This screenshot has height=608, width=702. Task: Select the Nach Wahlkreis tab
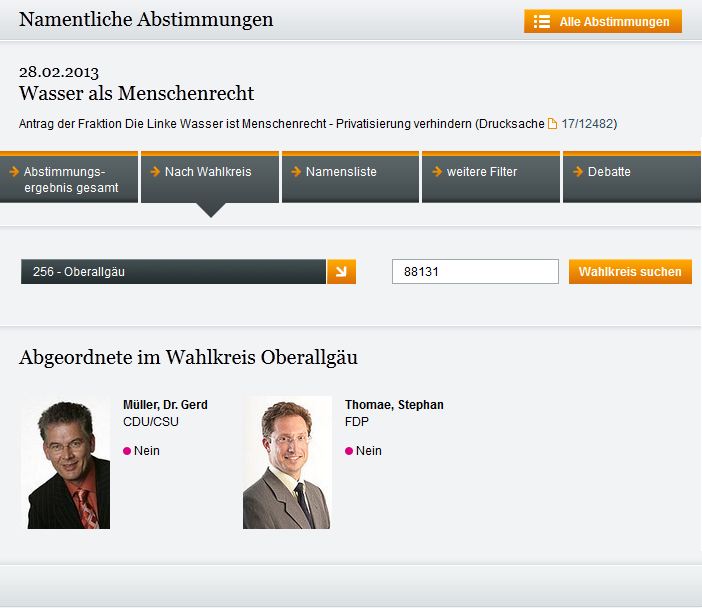tap(209, 172)
